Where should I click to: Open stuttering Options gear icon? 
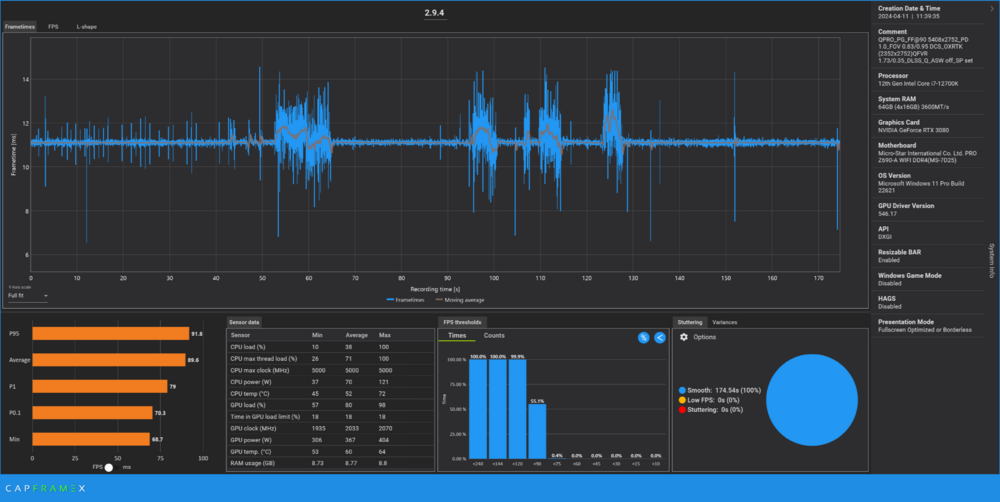point(684,337)
